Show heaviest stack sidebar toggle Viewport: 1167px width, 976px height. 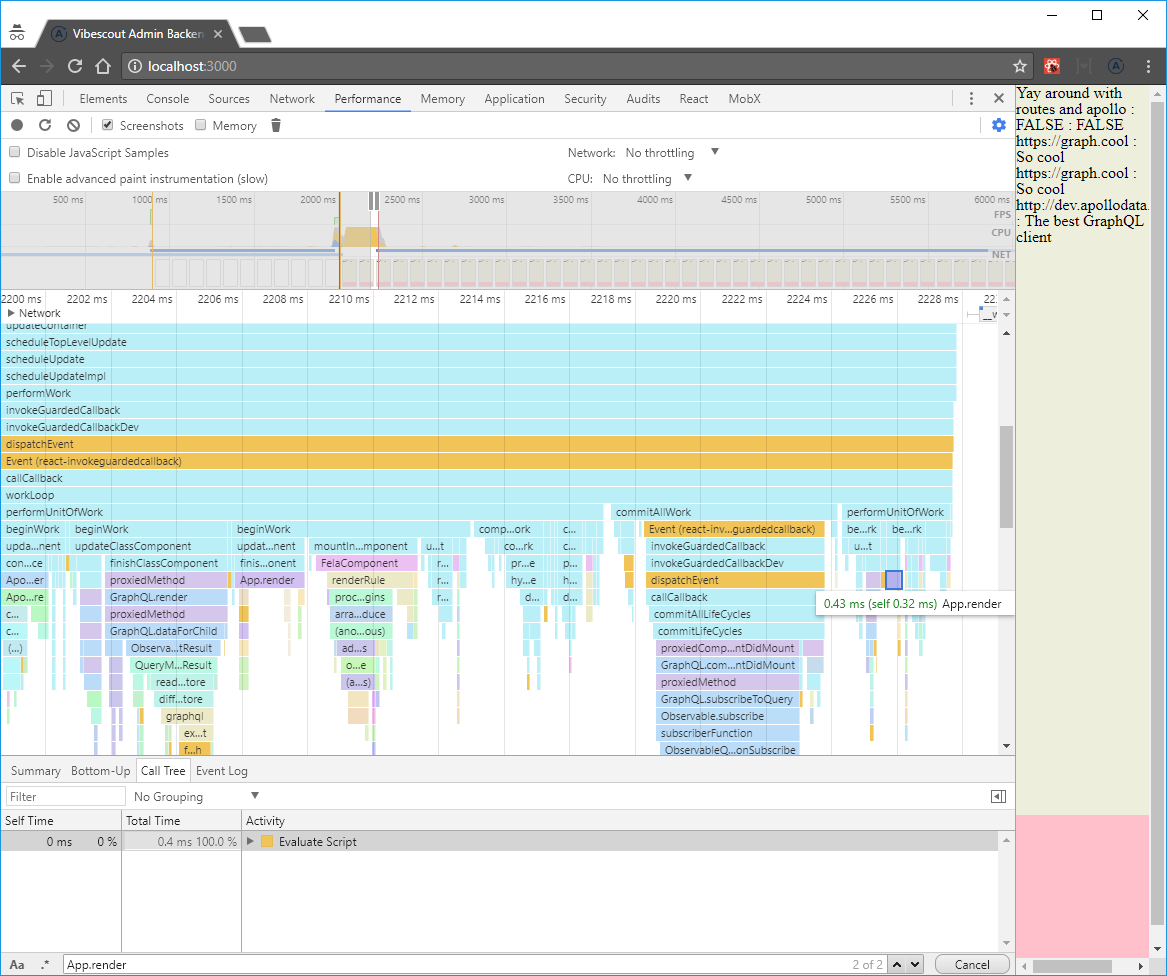pos(999,797)
